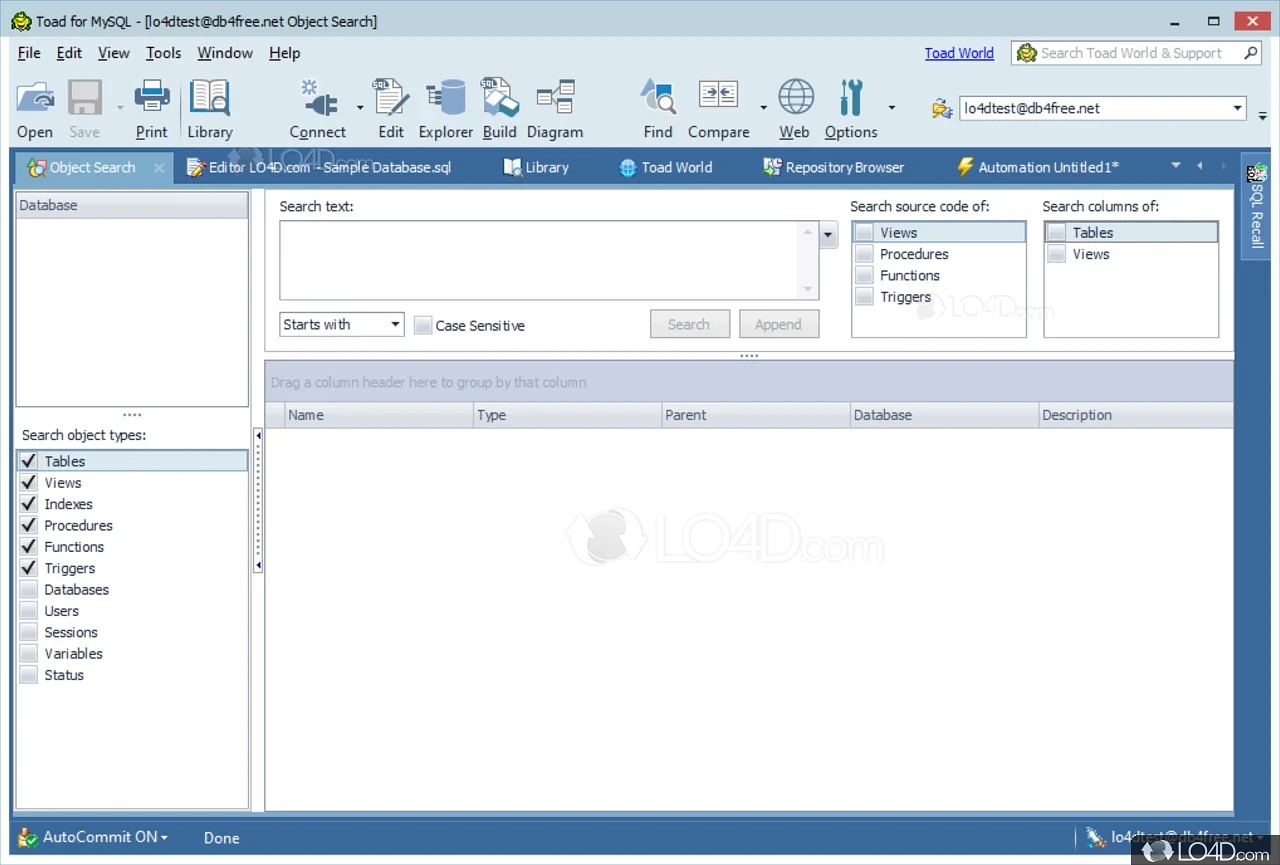Open the AutoCommit ON dropdown

[105, 837]
